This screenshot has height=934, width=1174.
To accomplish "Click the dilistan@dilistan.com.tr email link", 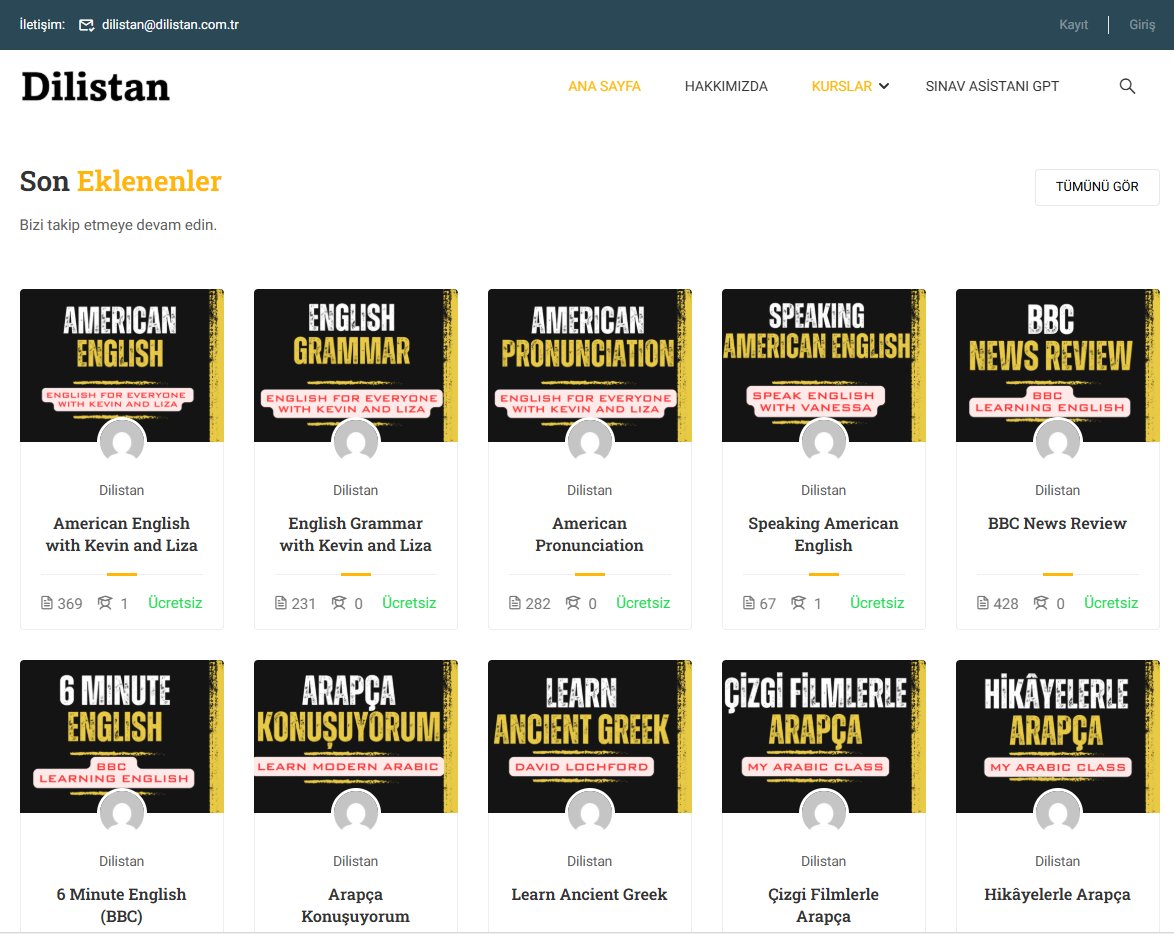I will [168, 25].
